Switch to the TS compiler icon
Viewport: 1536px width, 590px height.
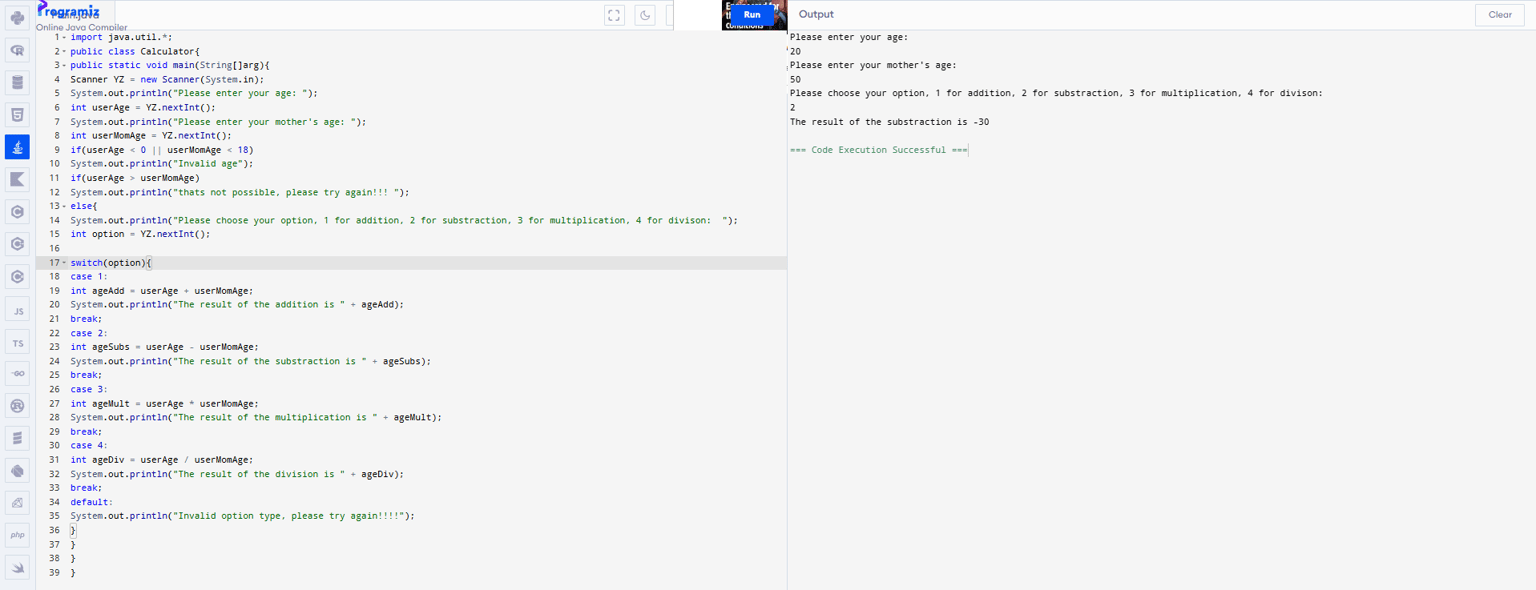pyautogui.click(x=17, y=343)
